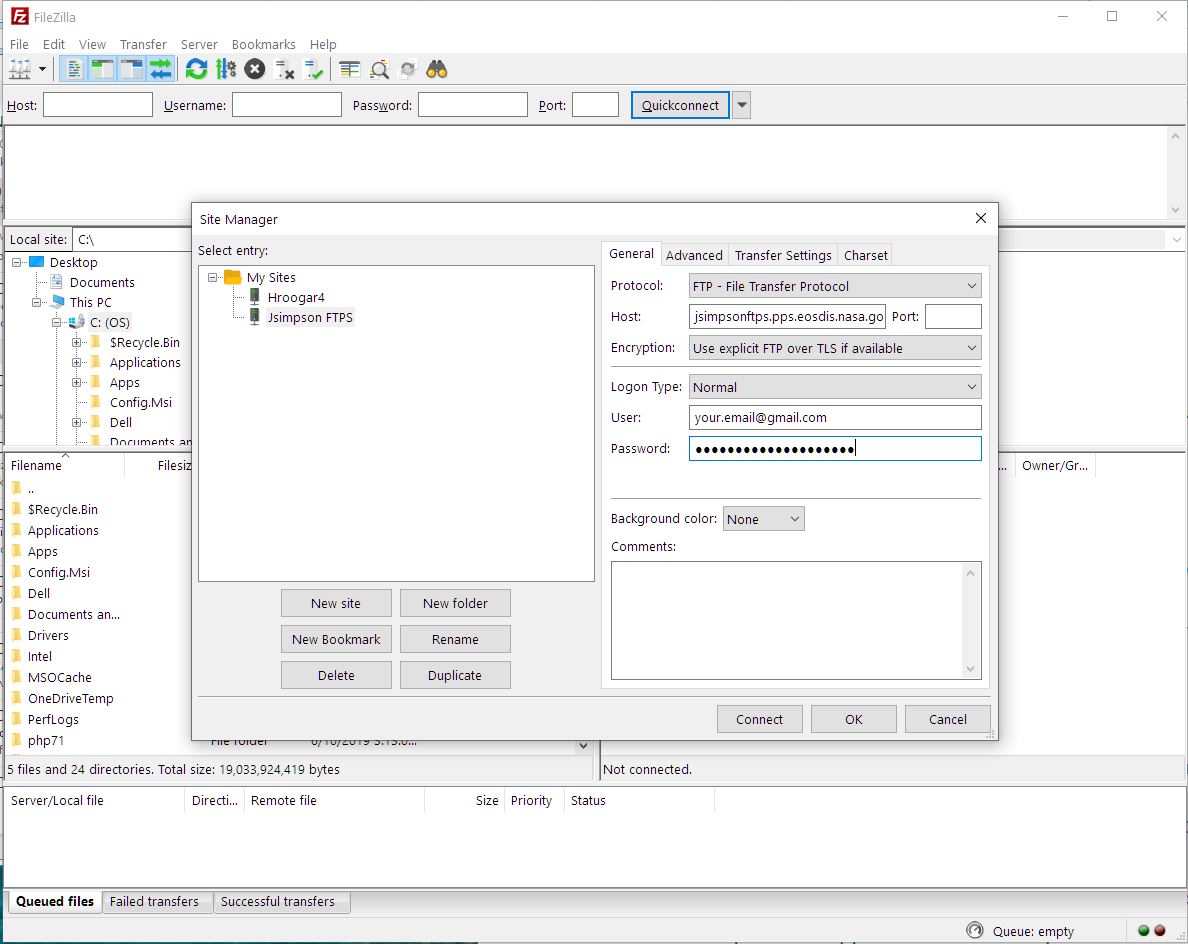The image size is (1188, 944).
Task: Select the php71 folder icon
Action: coord(17,740)
